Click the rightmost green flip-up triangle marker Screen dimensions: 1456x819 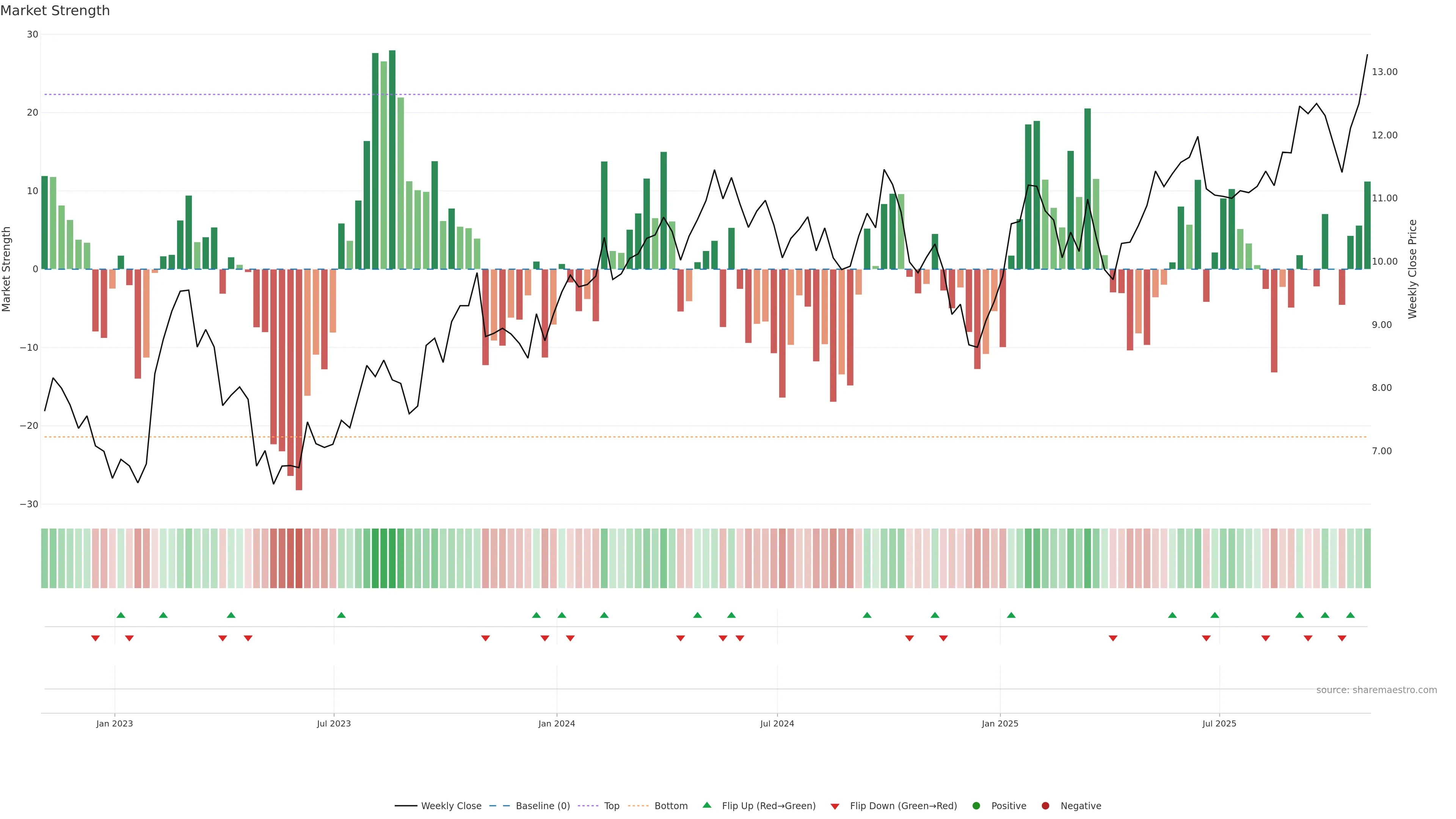tap(1350, 615)
